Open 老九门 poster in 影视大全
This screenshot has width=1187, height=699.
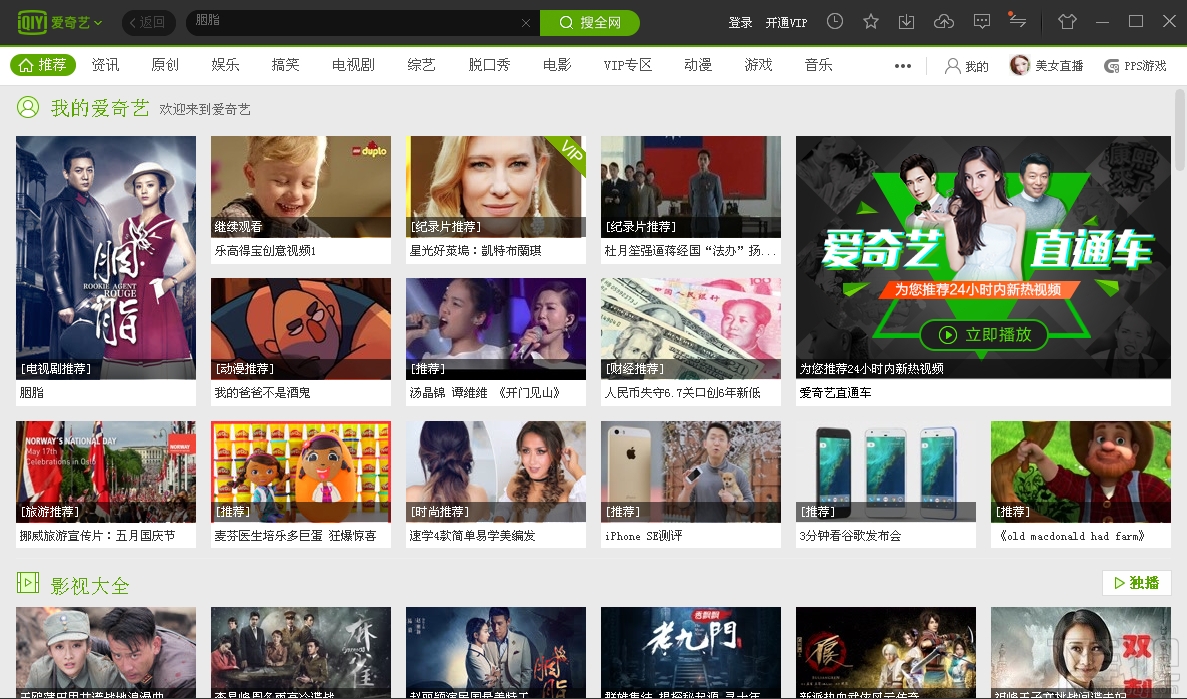click(690, 652)
